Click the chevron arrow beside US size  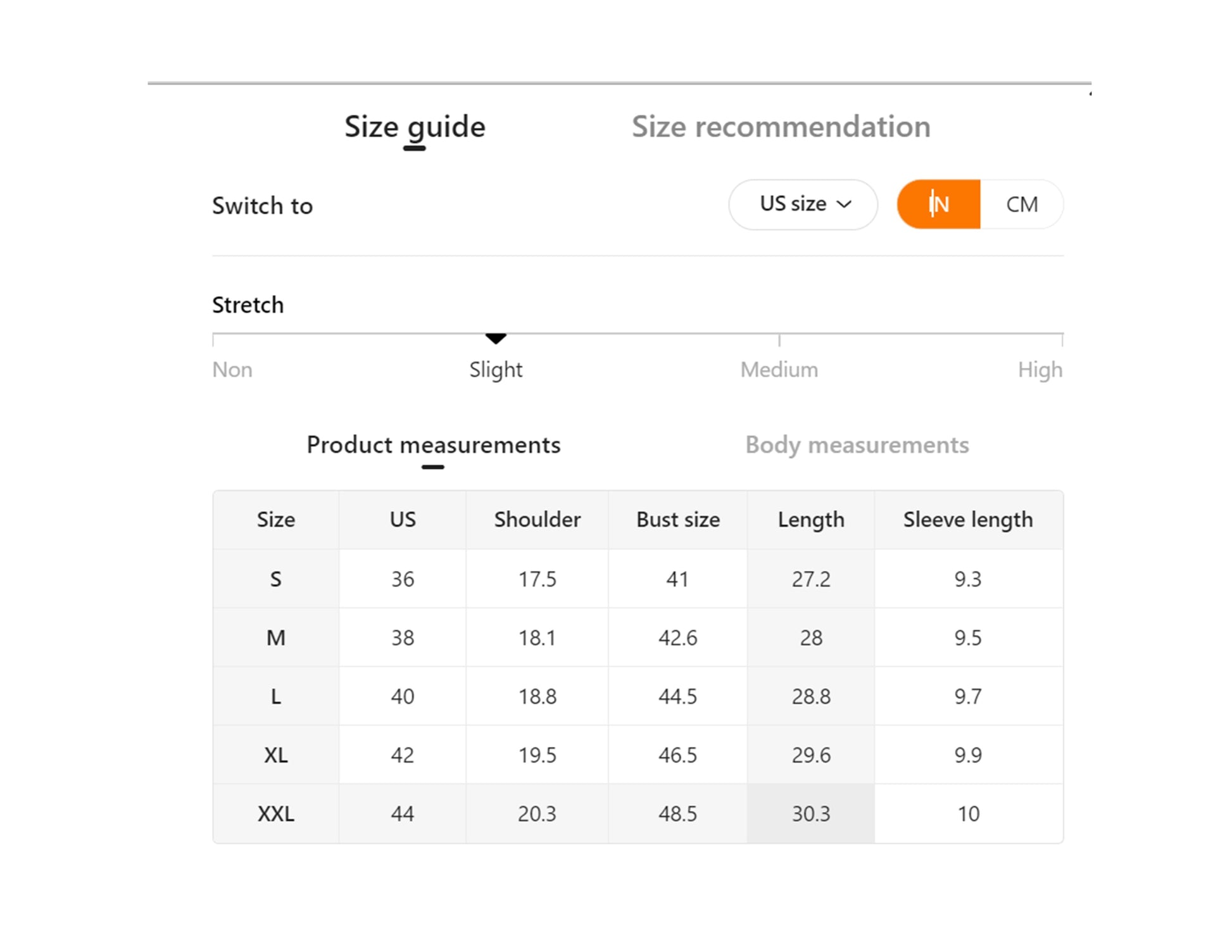pyautogui.click(x=844, y=204)
